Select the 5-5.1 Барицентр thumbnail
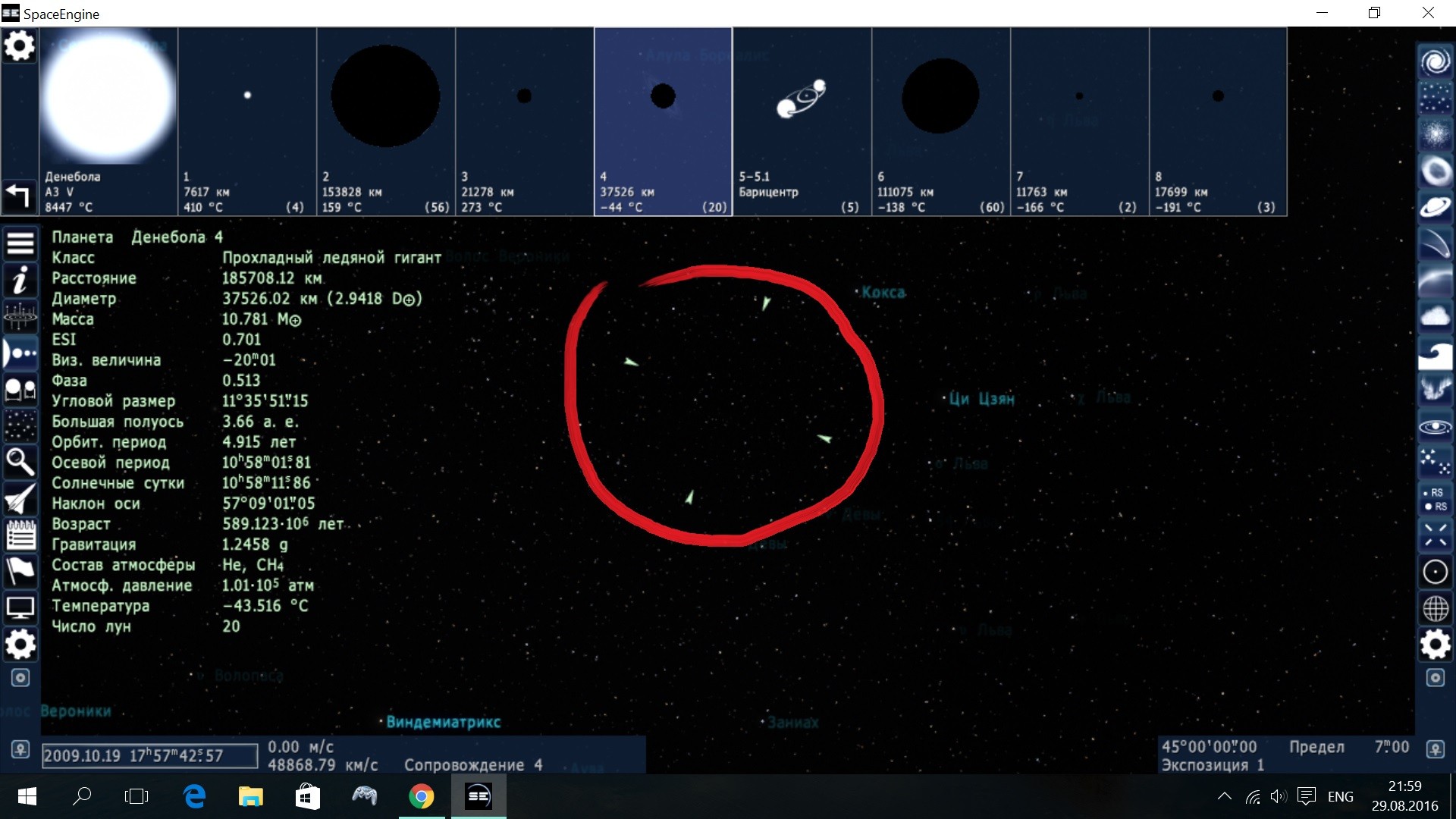Viewport: 1456px width, 819px height. click(x=802, y=121)
